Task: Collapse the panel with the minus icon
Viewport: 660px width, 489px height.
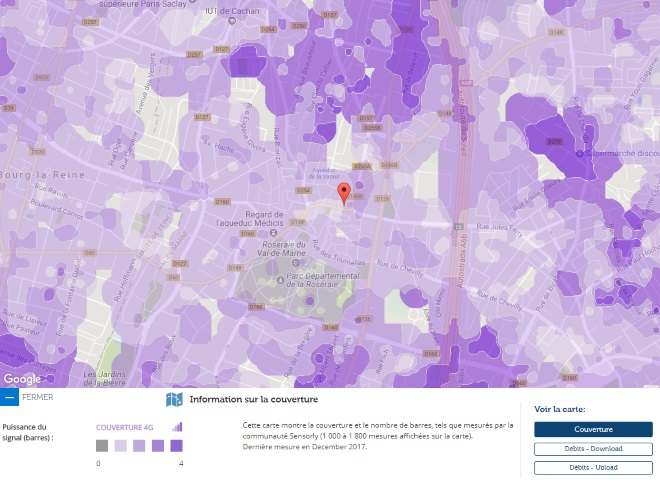Action: [9, 397]
